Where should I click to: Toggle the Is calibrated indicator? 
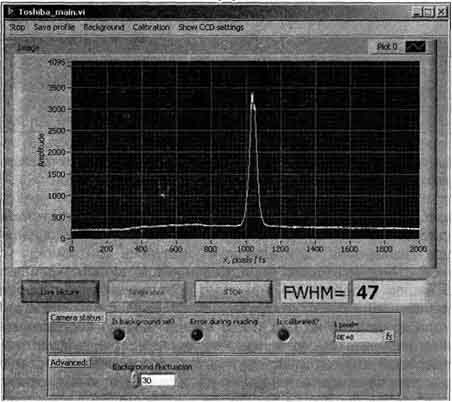coord(283,335)
